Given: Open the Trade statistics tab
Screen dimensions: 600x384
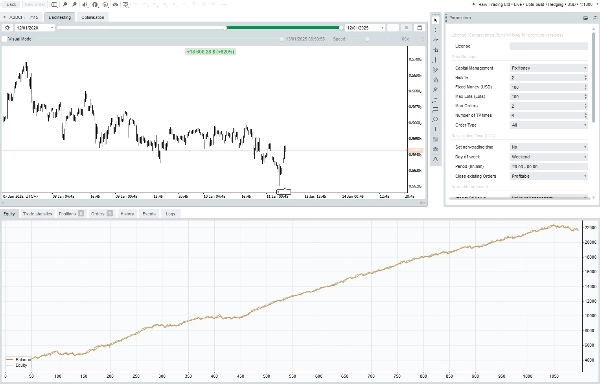Looking at the screenshot, I should point(37,214).
